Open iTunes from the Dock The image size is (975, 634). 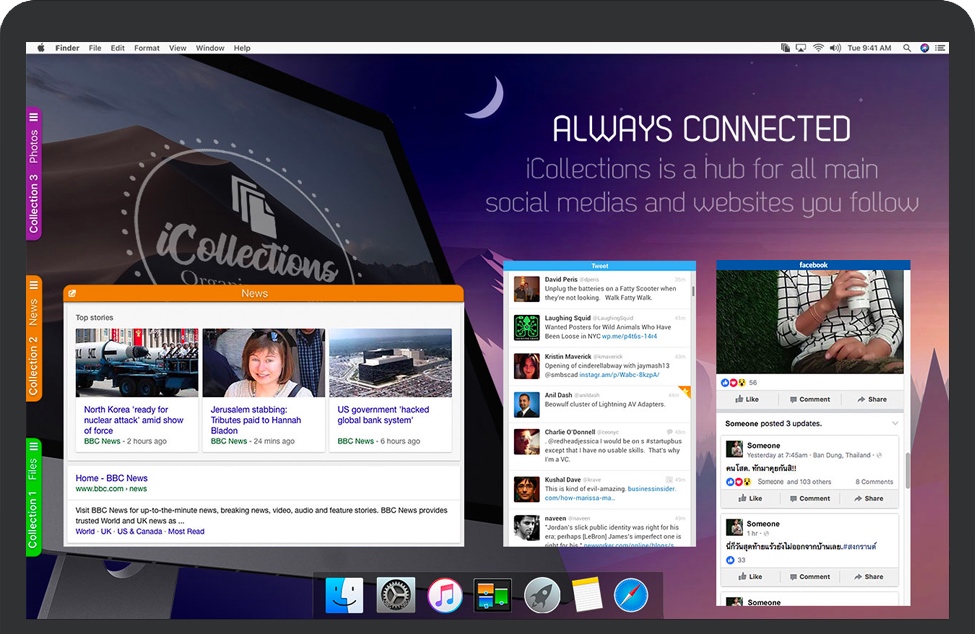444,595
